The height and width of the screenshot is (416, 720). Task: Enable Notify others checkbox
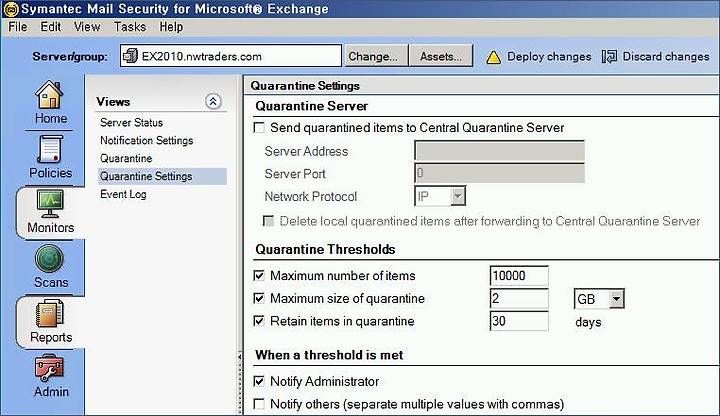[x=259, y=404]
